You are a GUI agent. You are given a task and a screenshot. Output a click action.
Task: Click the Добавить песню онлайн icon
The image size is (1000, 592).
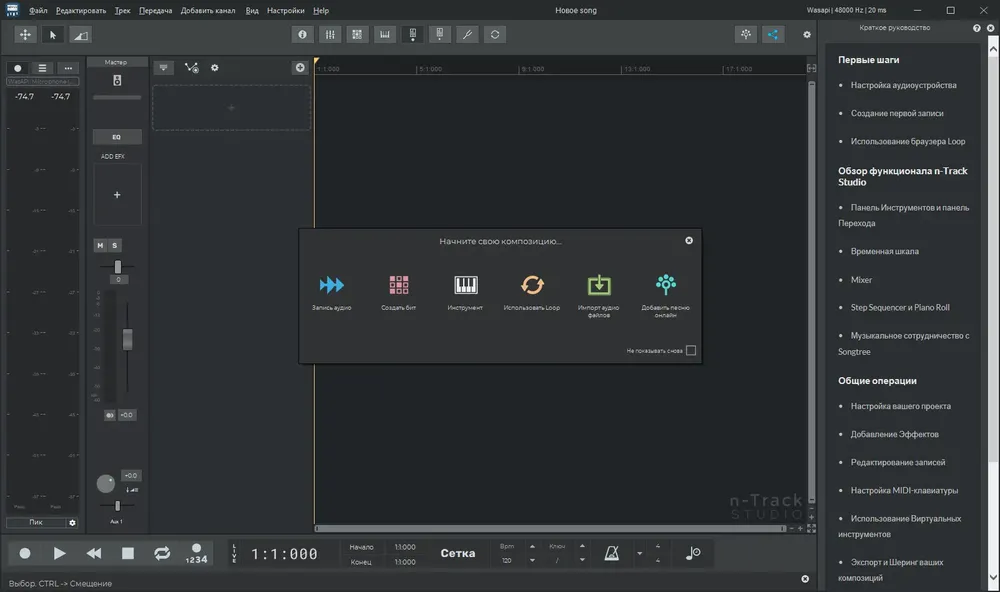(x=666, y=285)
